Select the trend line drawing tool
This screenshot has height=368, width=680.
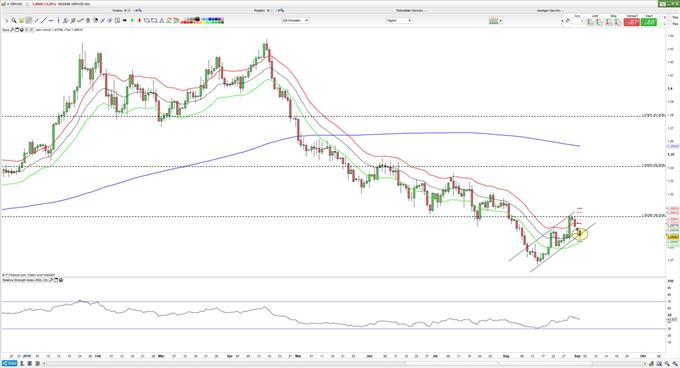click(44, 20)
